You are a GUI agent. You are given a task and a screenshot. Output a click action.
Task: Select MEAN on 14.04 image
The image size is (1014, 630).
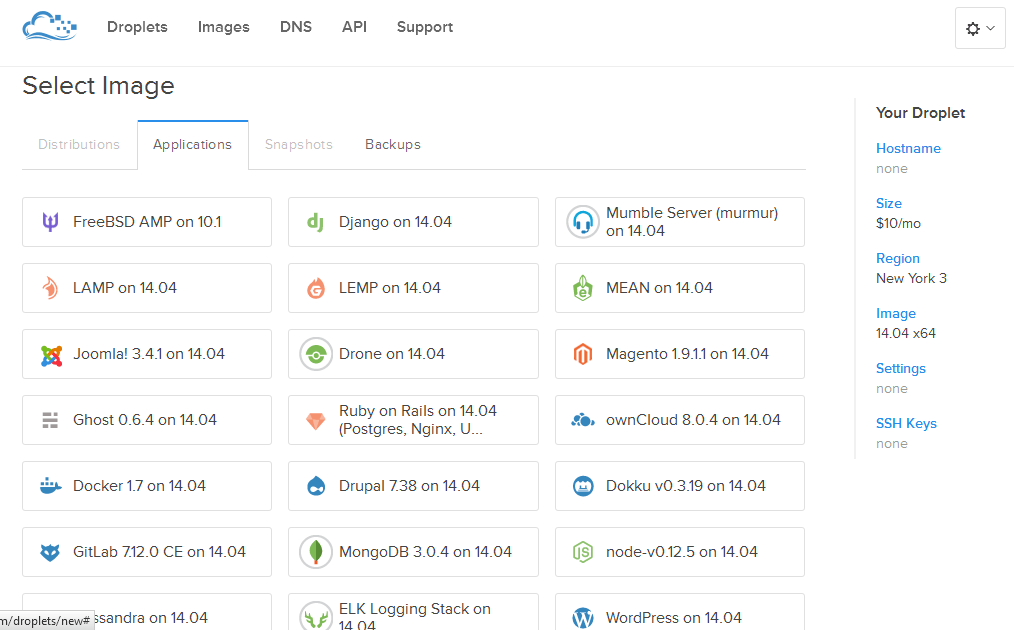pyautogui.click(x=680, y=288)
